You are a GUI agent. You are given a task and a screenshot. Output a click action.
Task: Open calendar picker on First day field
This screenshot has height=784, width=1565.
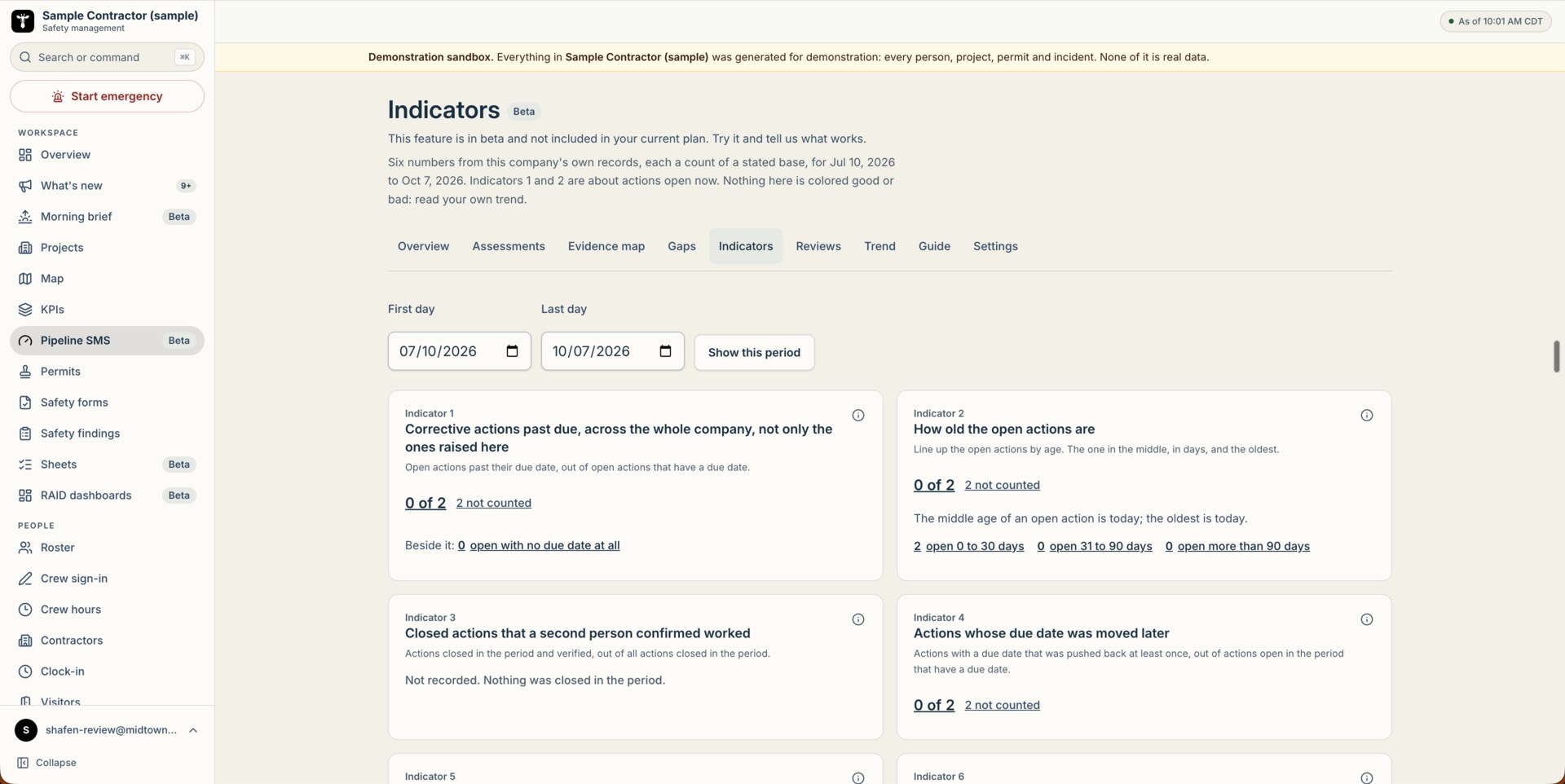click(512, 351)
